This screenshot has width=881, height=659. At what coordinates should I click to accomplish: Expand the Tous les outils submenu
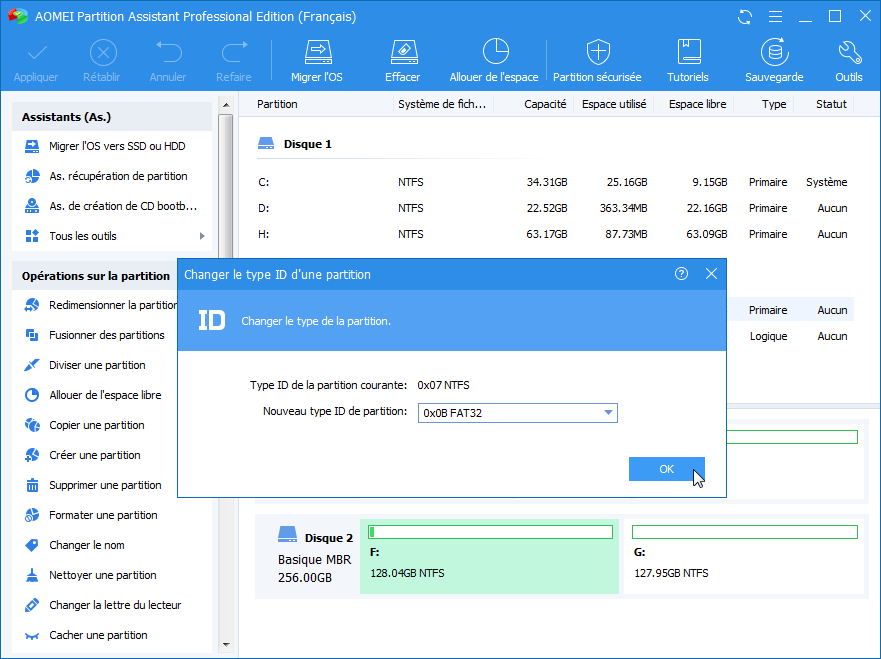[202, 236]
